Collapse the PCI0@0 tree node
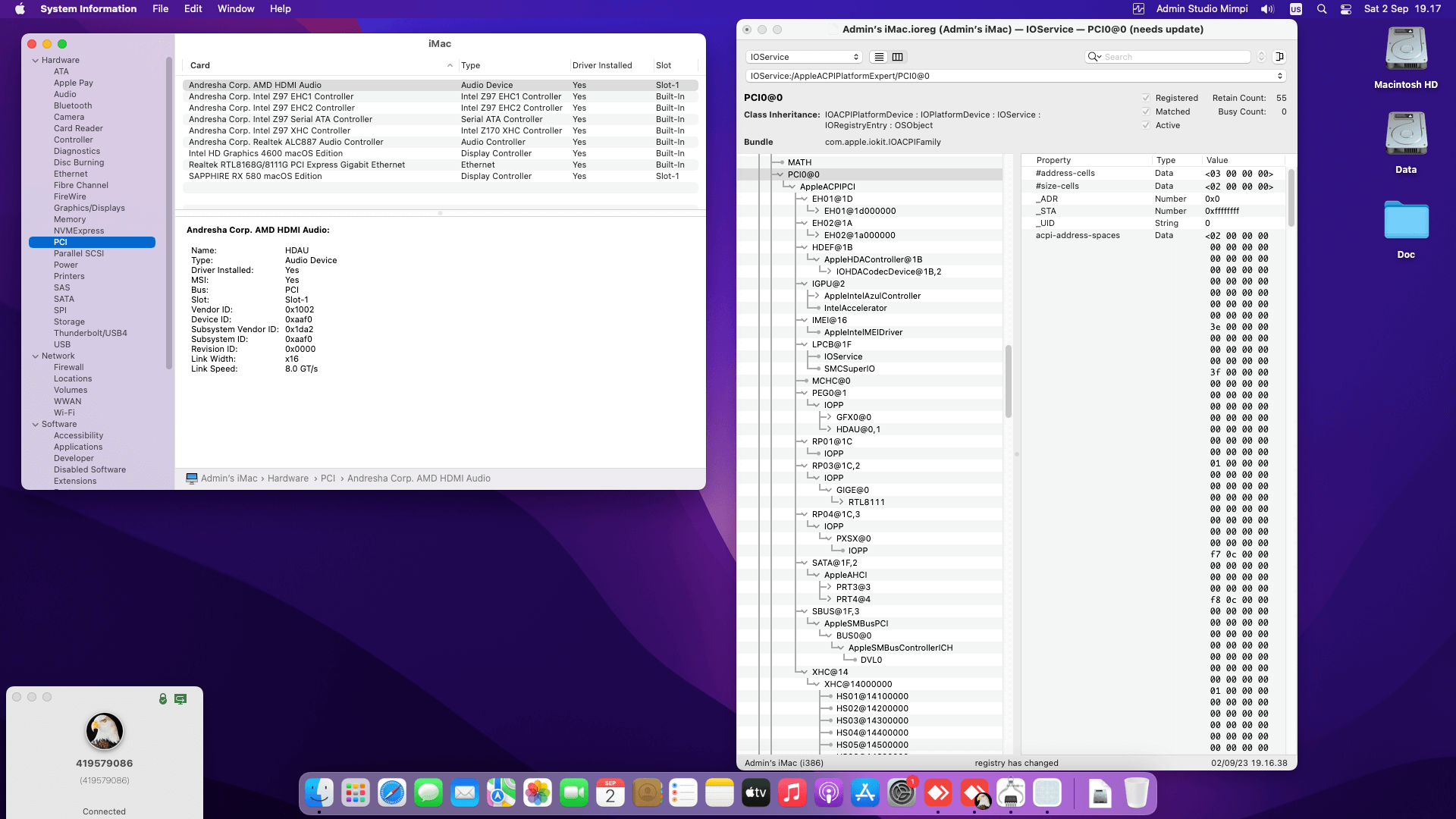The image size is (1456, 819). pyautogui.click(x=779, y=174)
